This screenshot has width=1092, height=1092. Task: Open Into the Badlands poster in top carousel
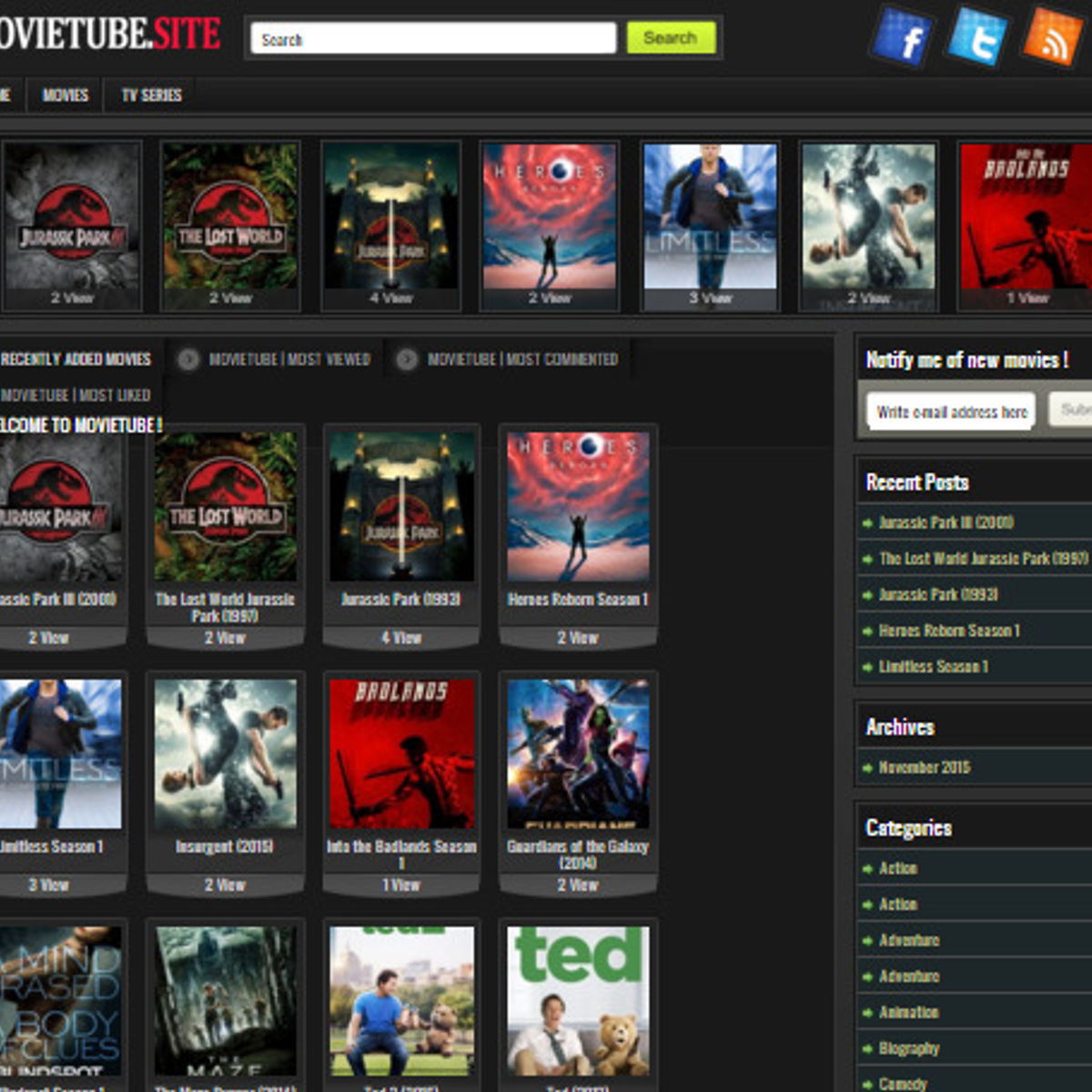(x=1026, y=217)
